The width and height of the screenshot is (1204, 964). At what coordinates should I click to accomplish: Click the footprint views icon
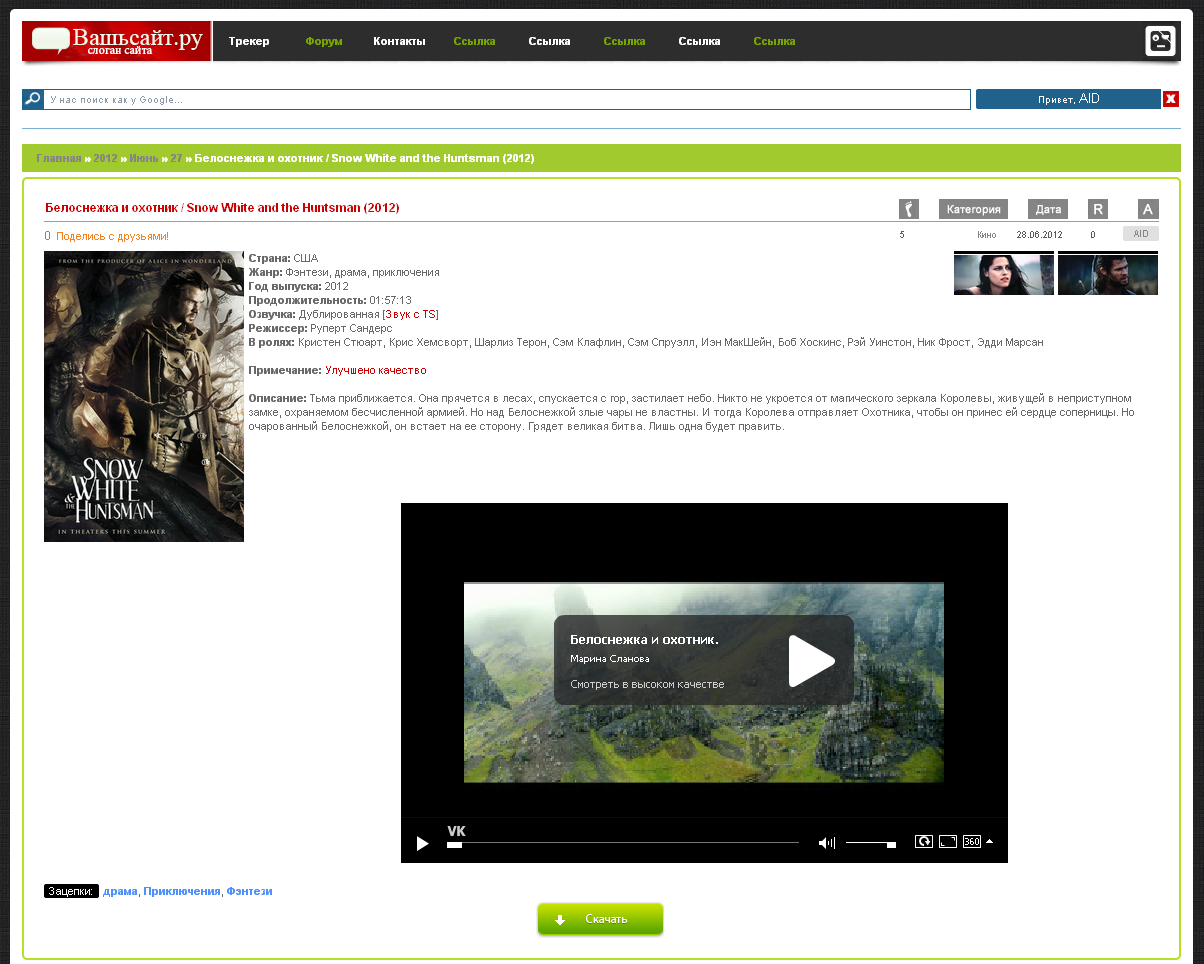coord(908,209)
